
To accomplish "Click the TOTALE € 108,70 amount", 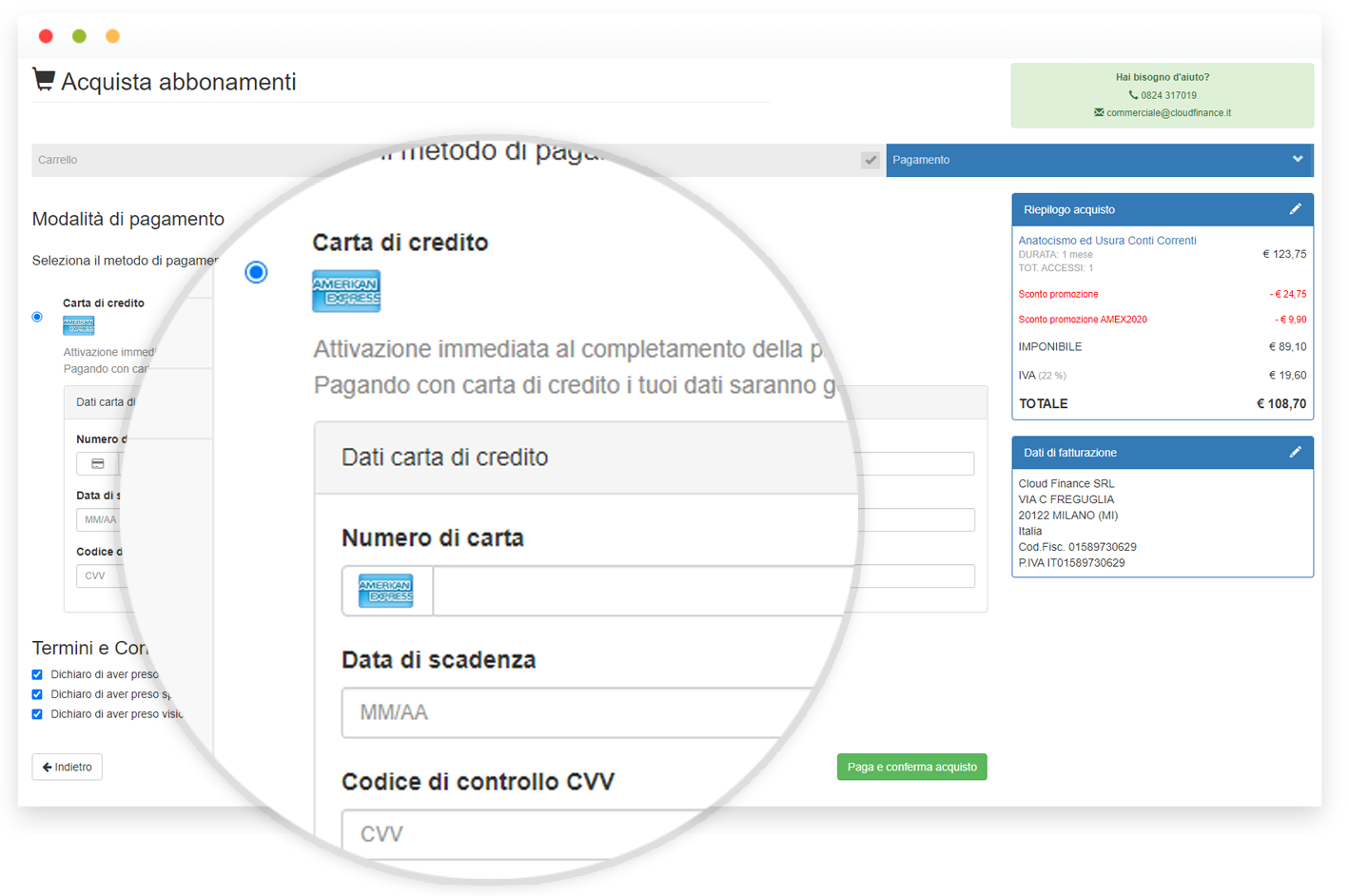I will pyautogui.click(x=1281, y=404).
